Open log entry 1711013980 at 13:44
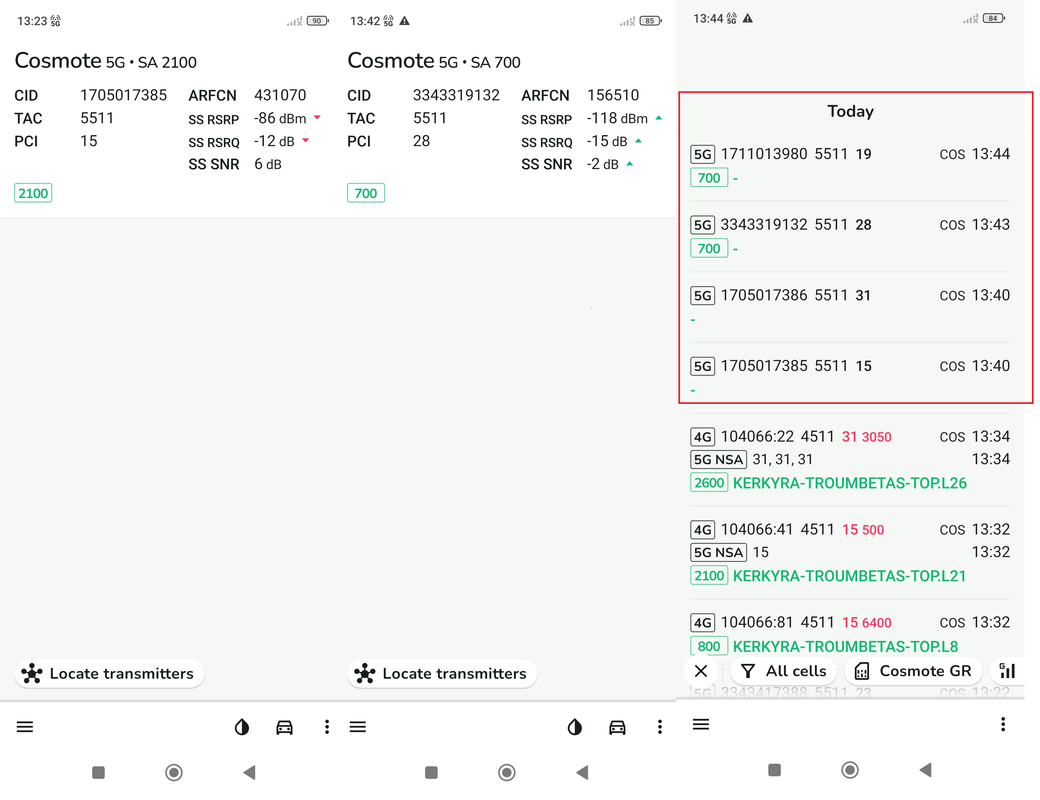Screen dimensions: 1040x800 pyautogui.click(x=850, y=165)
